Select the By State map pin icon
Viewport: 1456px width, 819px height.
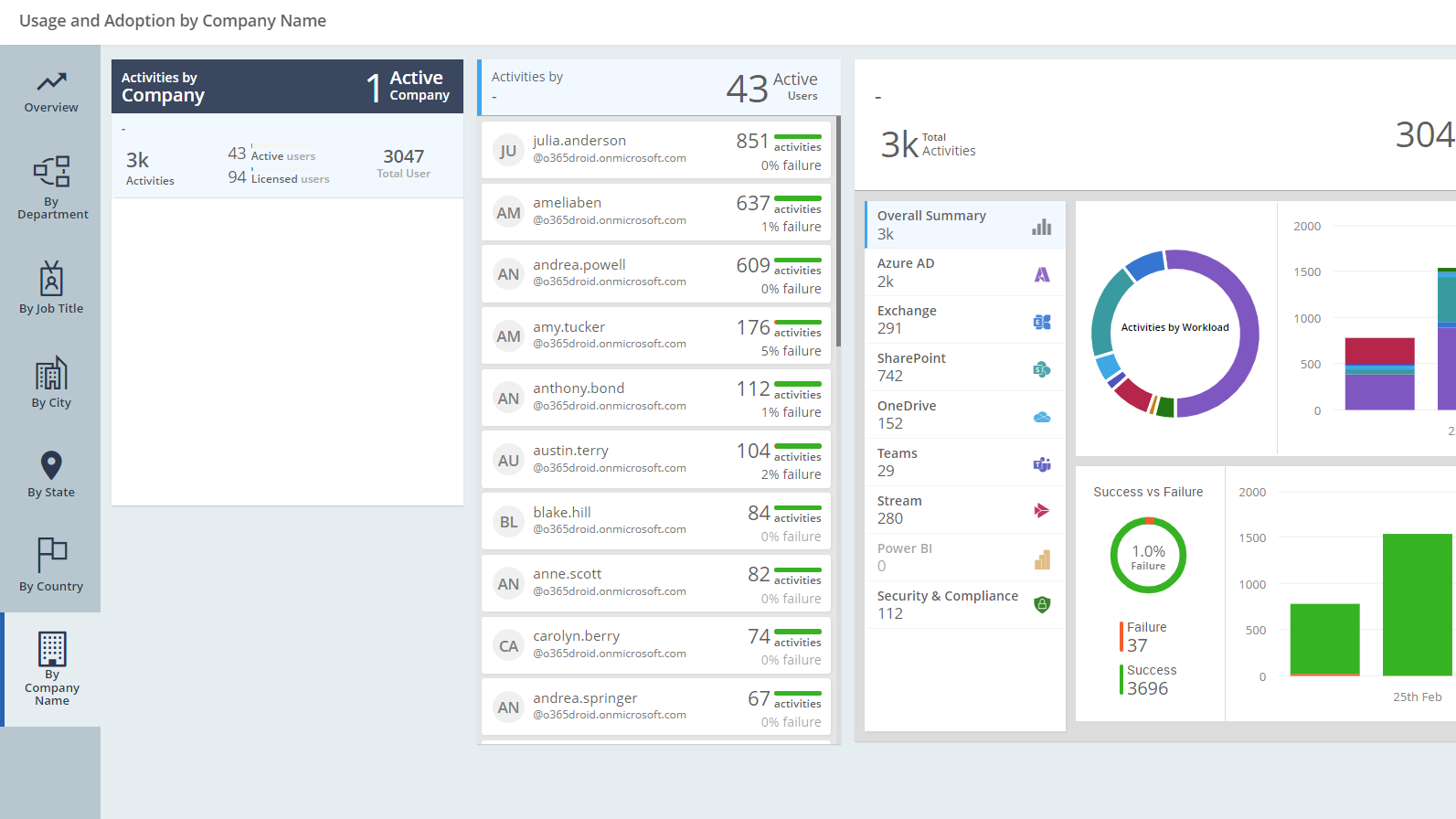point(51,464)
